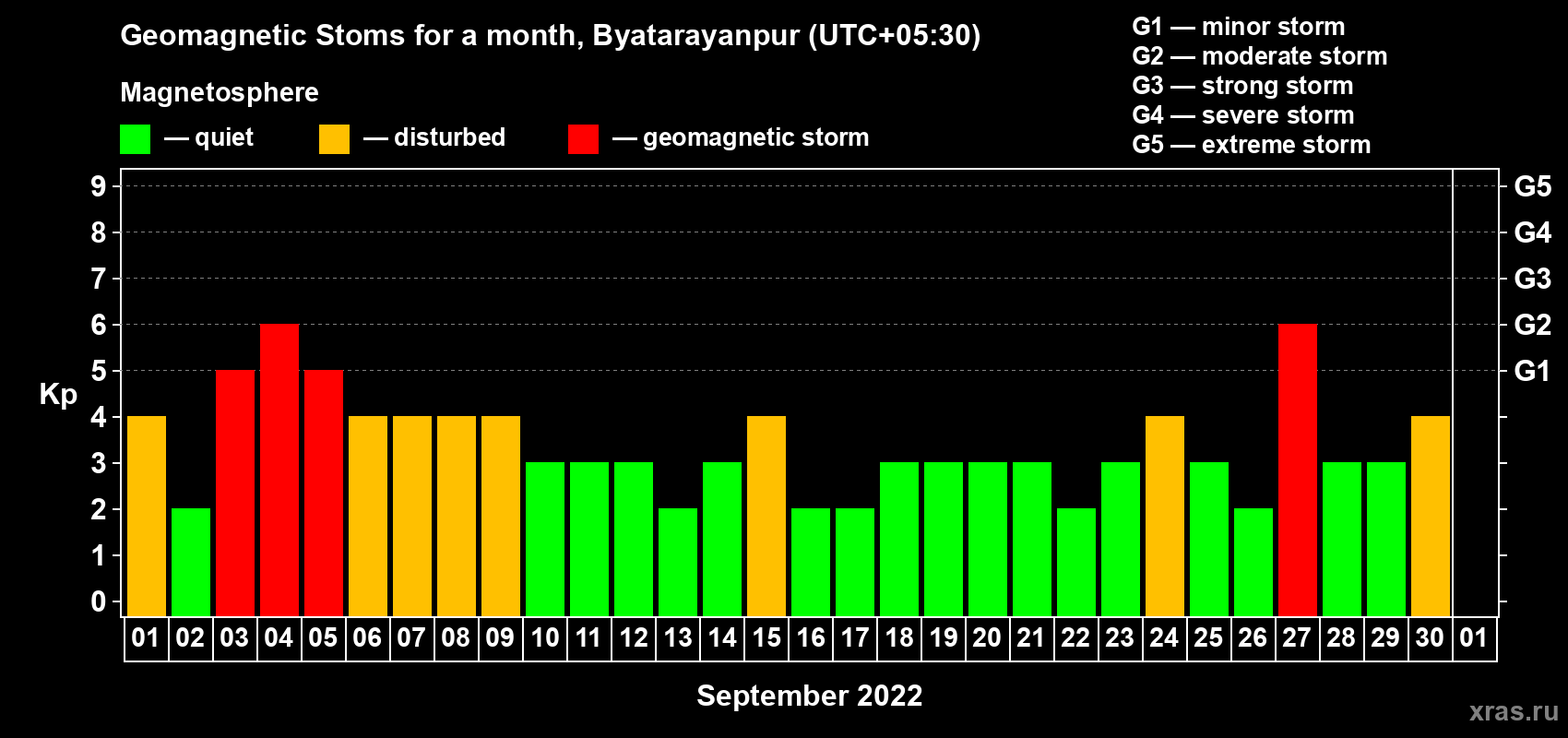Click the Kp axis title
Image resolution: width=1568 pixels, height=738 pixels.
click(58, 395)
